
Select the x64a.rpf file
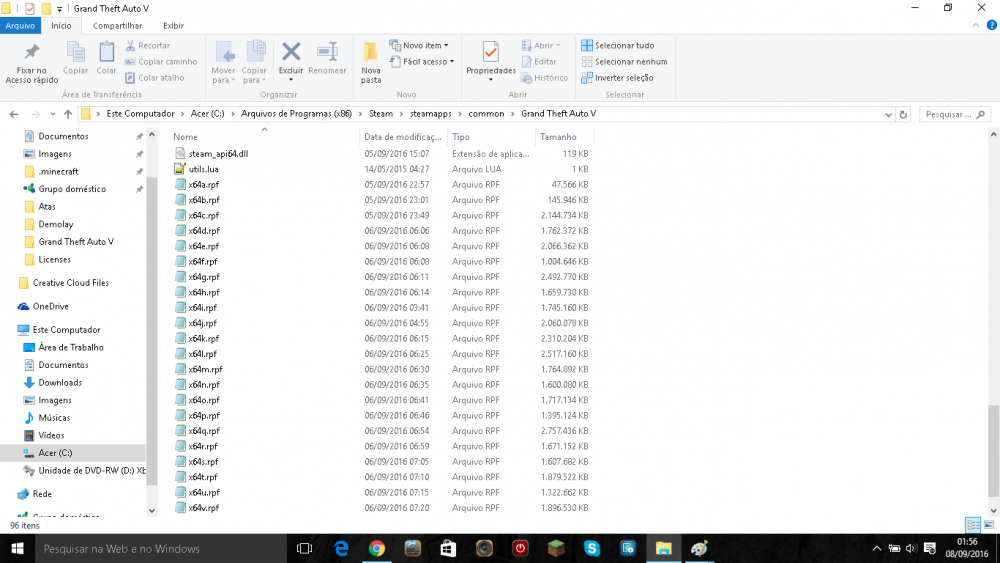[x=204, y=185]
